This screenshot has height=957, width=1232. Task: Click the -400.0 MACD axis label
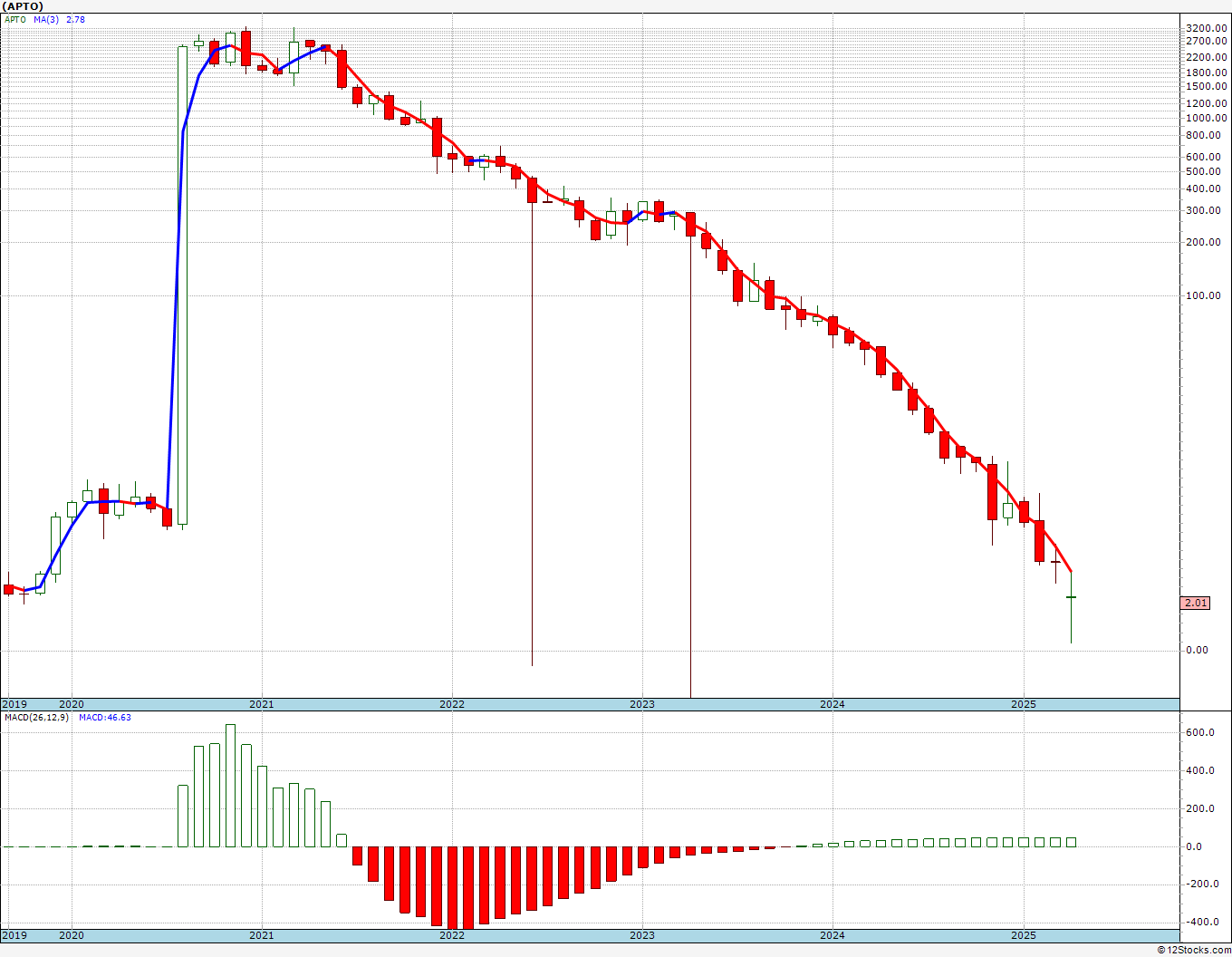(1200, 922)
